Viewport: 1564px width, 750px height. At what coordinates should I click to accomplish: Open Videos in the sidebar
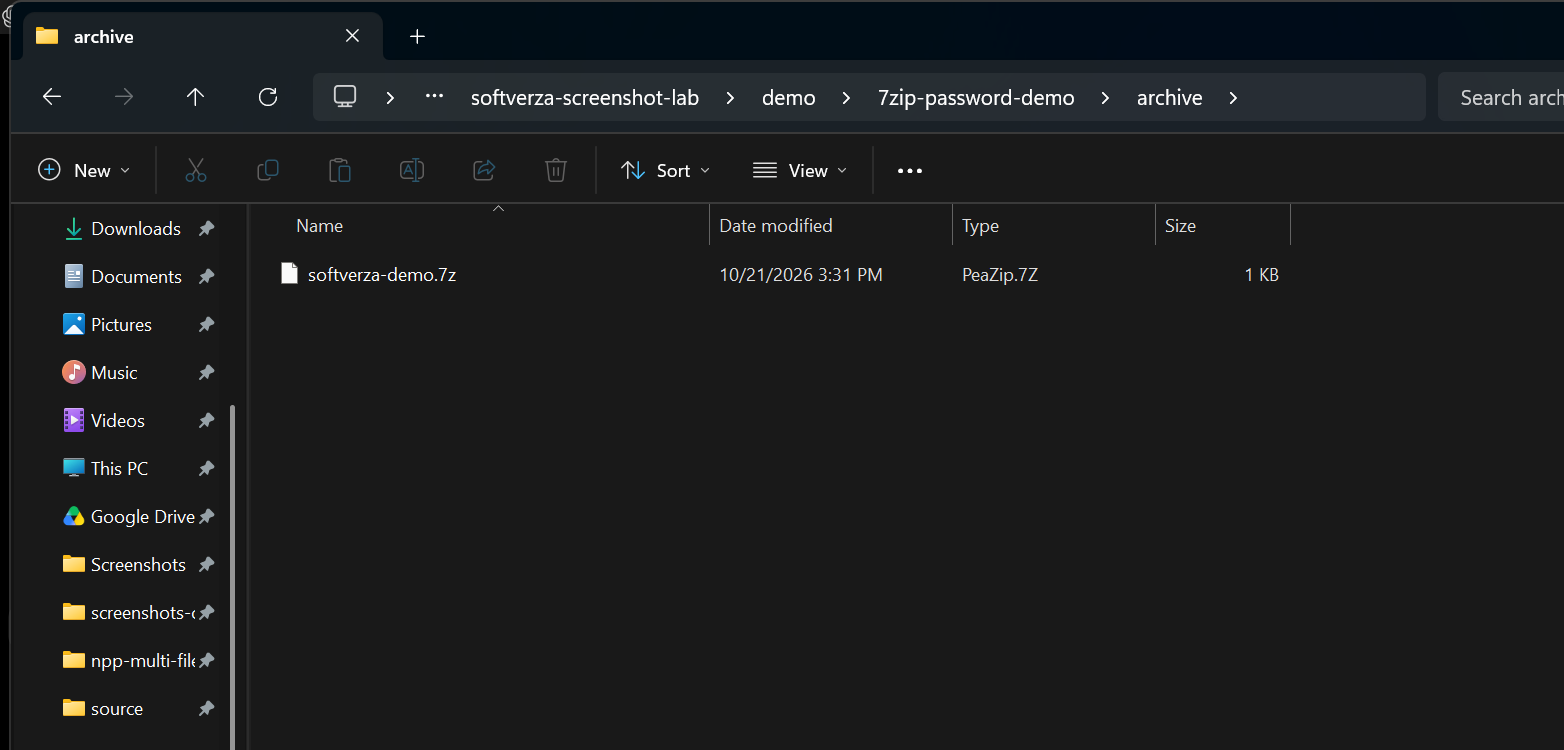click(x=118, y=421)
